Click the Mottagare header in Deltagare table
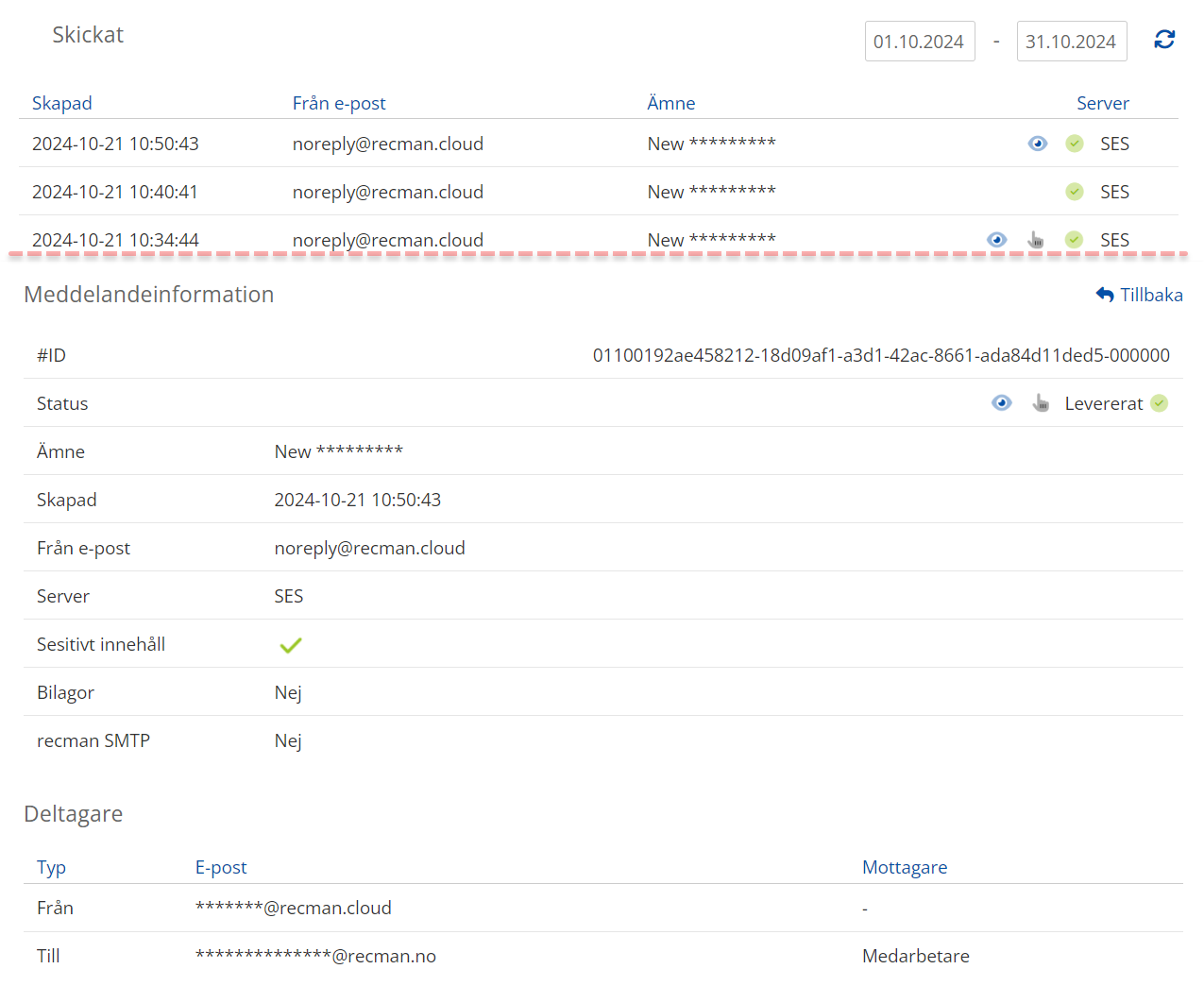1204x1003 pixels. [x=905, y=867]
